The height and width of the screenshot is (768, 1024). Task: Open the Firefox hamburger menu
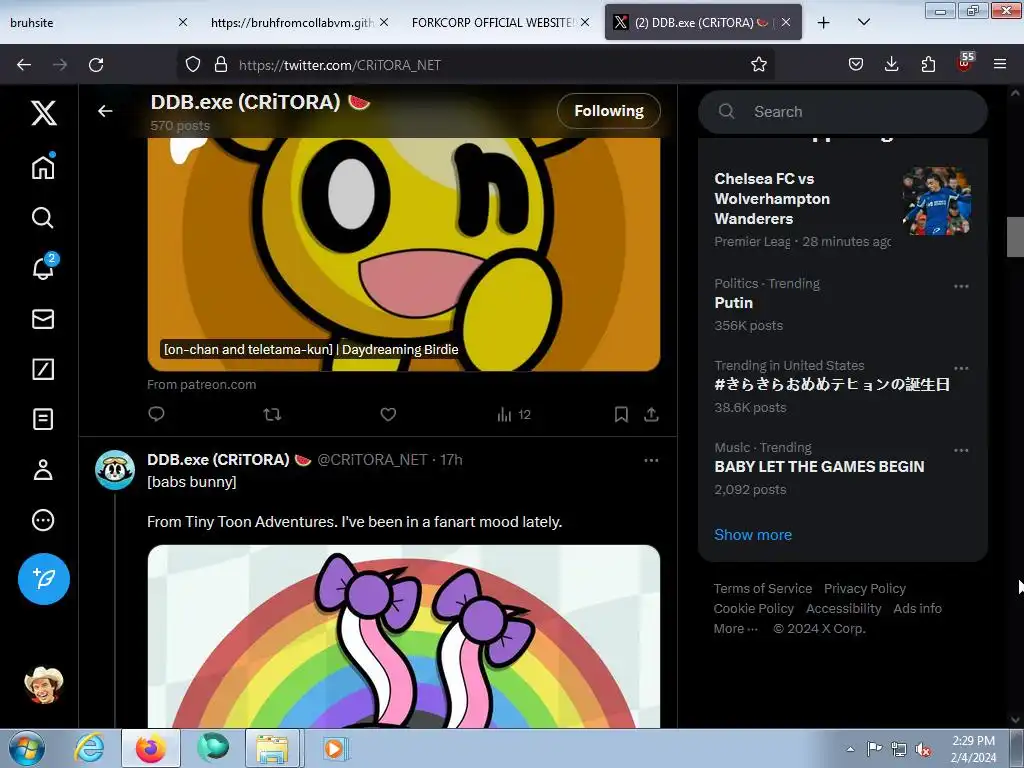(1000, 64)
